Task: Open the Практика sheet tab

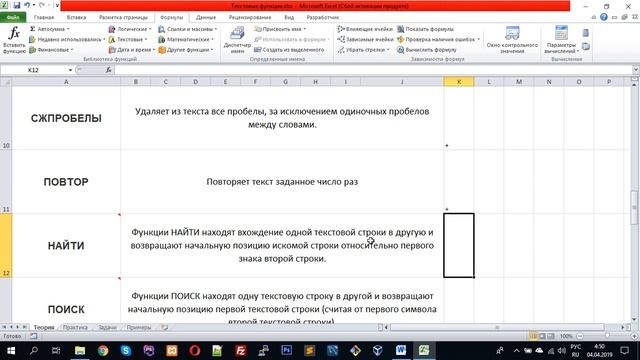Action: [75, 327]
